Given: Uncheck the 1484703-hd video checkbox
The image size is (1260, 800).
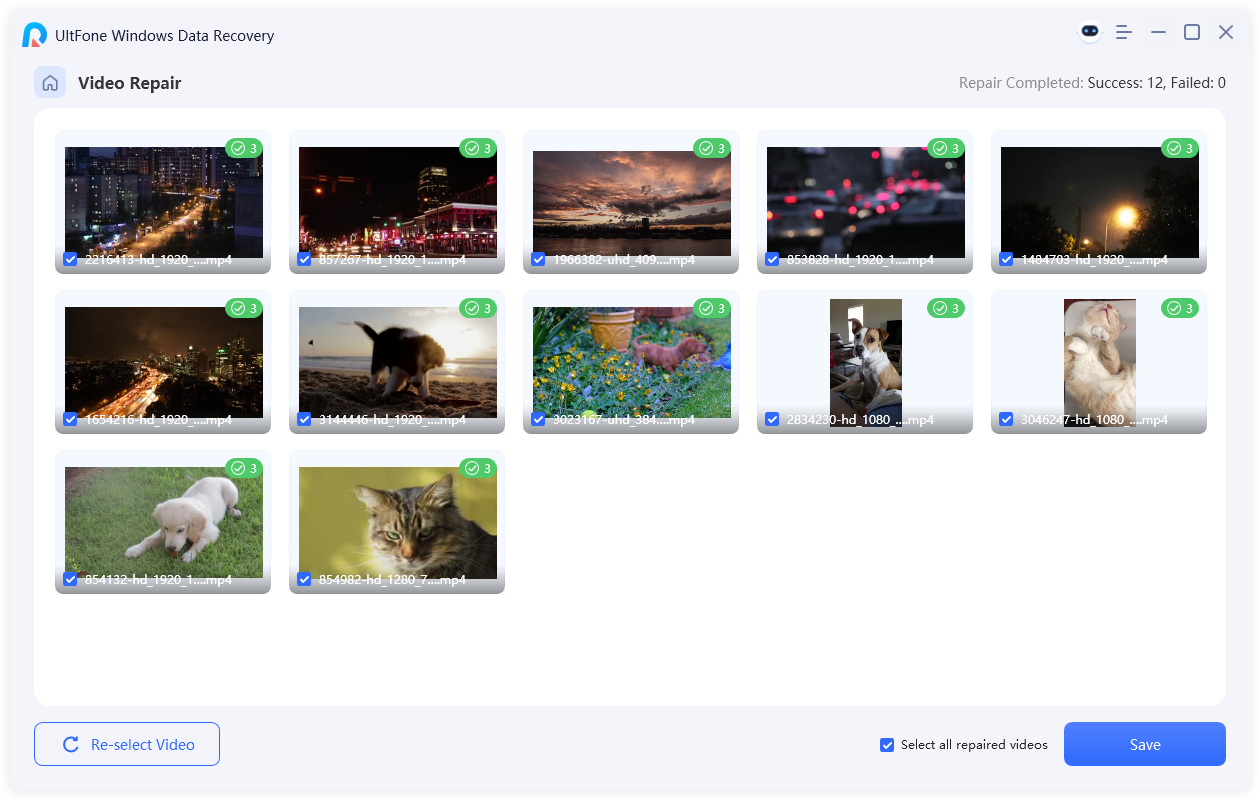Looking at the screenshot, I should (1006, 258).
